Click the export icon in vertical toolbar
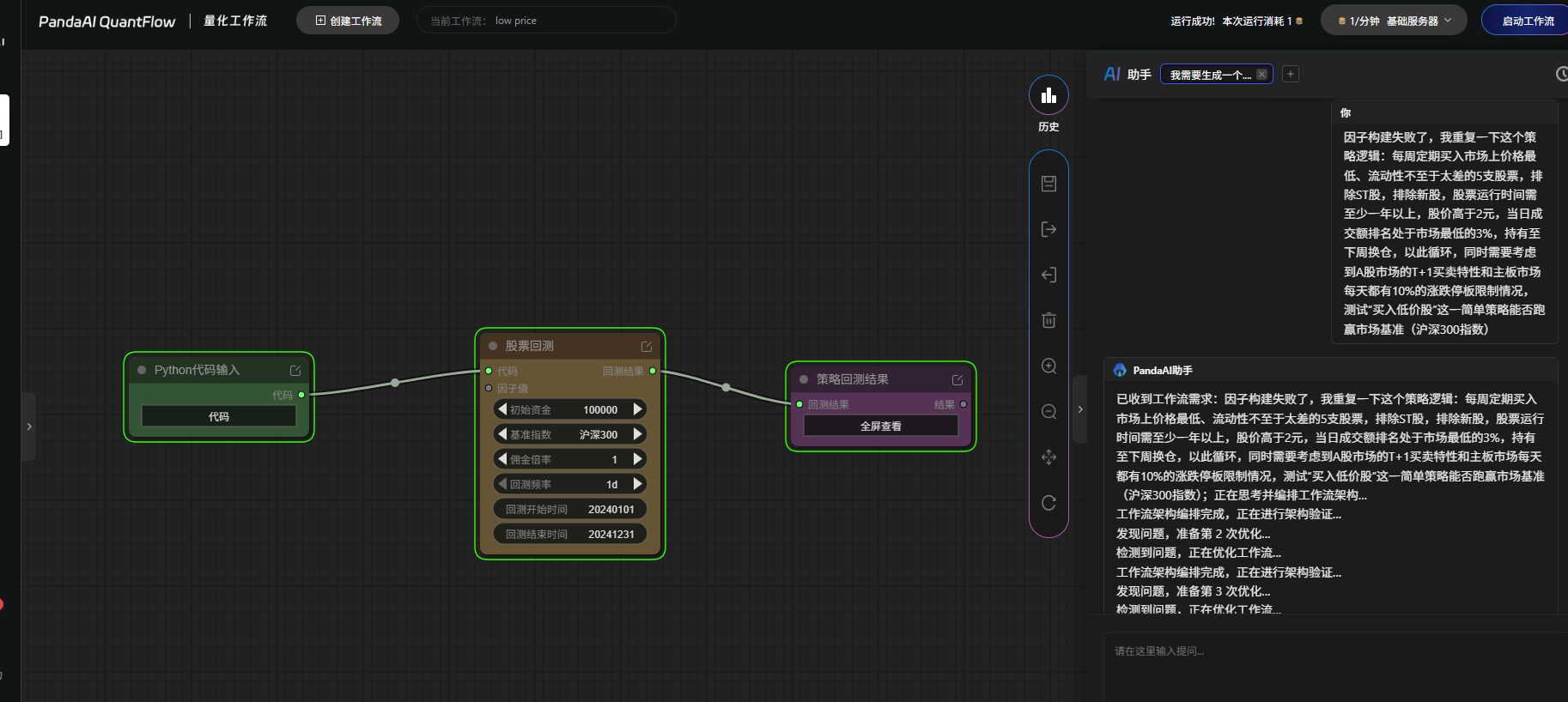 (1048, 229)
